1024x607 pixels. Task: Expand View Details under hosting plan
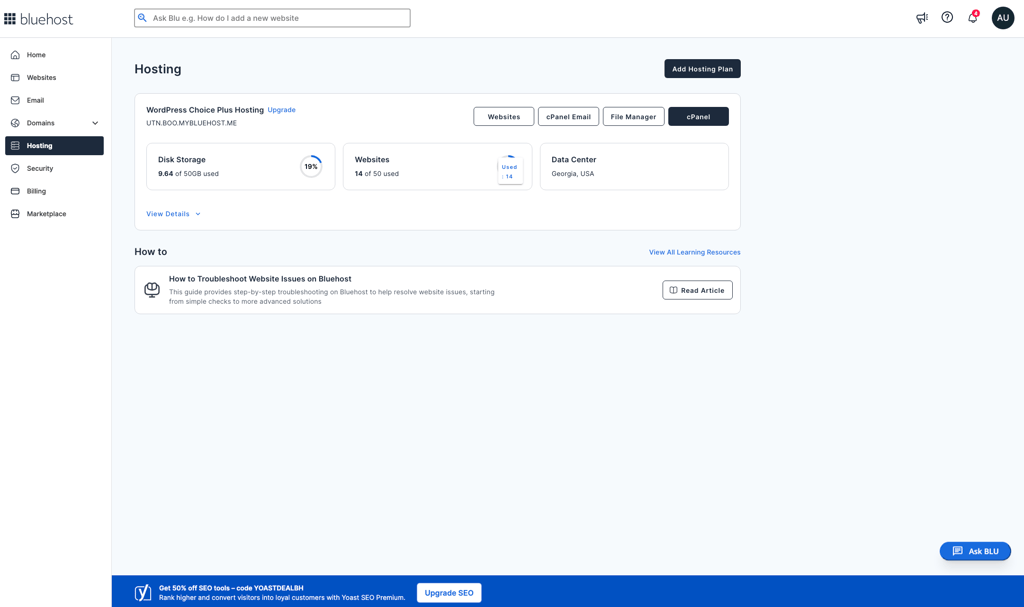pyautogui.click(x=173, y=214)
